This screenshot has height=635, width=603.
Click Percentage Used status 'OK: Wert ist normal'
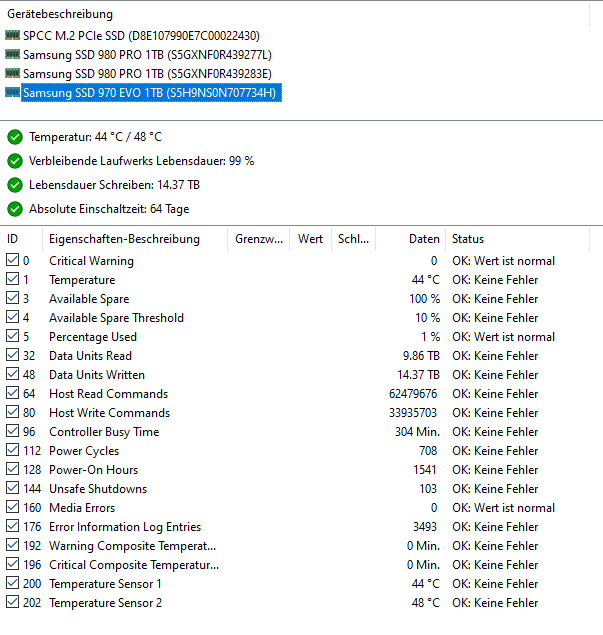[503, 337]
